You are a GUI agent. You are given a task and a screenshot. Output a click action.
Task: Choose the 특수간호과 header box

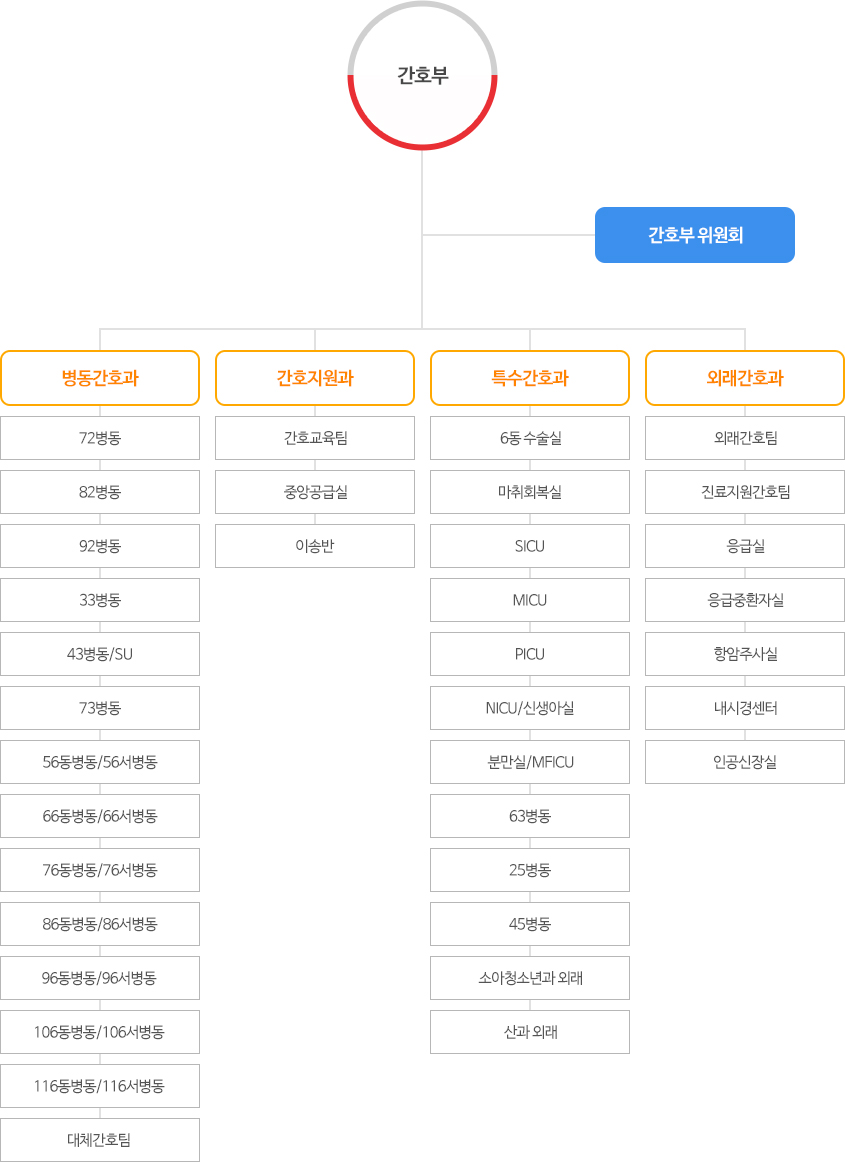(x=530, y=378)
